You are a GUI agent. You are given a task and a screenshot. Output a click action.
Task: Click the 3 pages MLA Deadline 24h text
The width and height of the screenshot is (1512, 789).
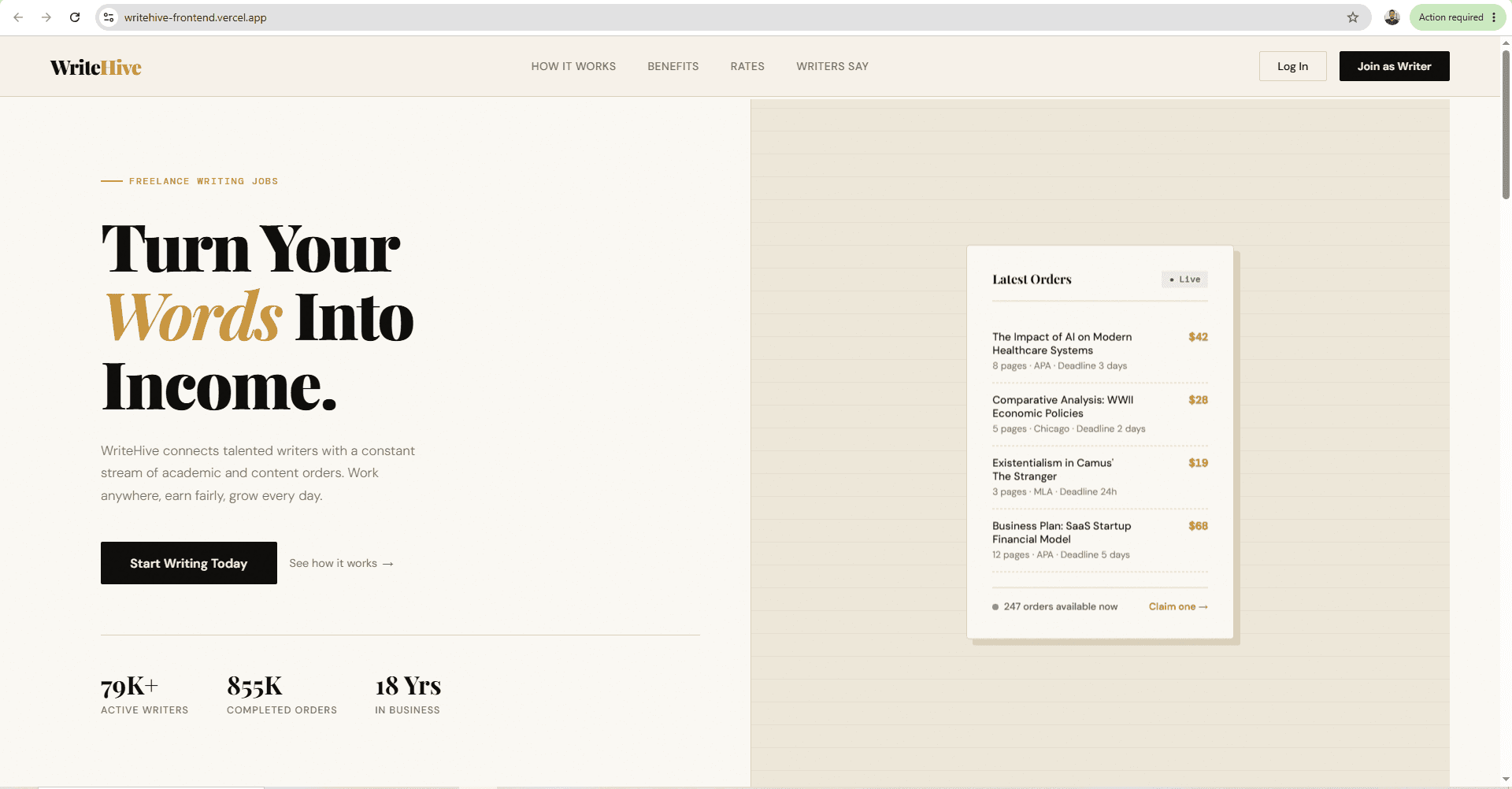point(1054,491)
